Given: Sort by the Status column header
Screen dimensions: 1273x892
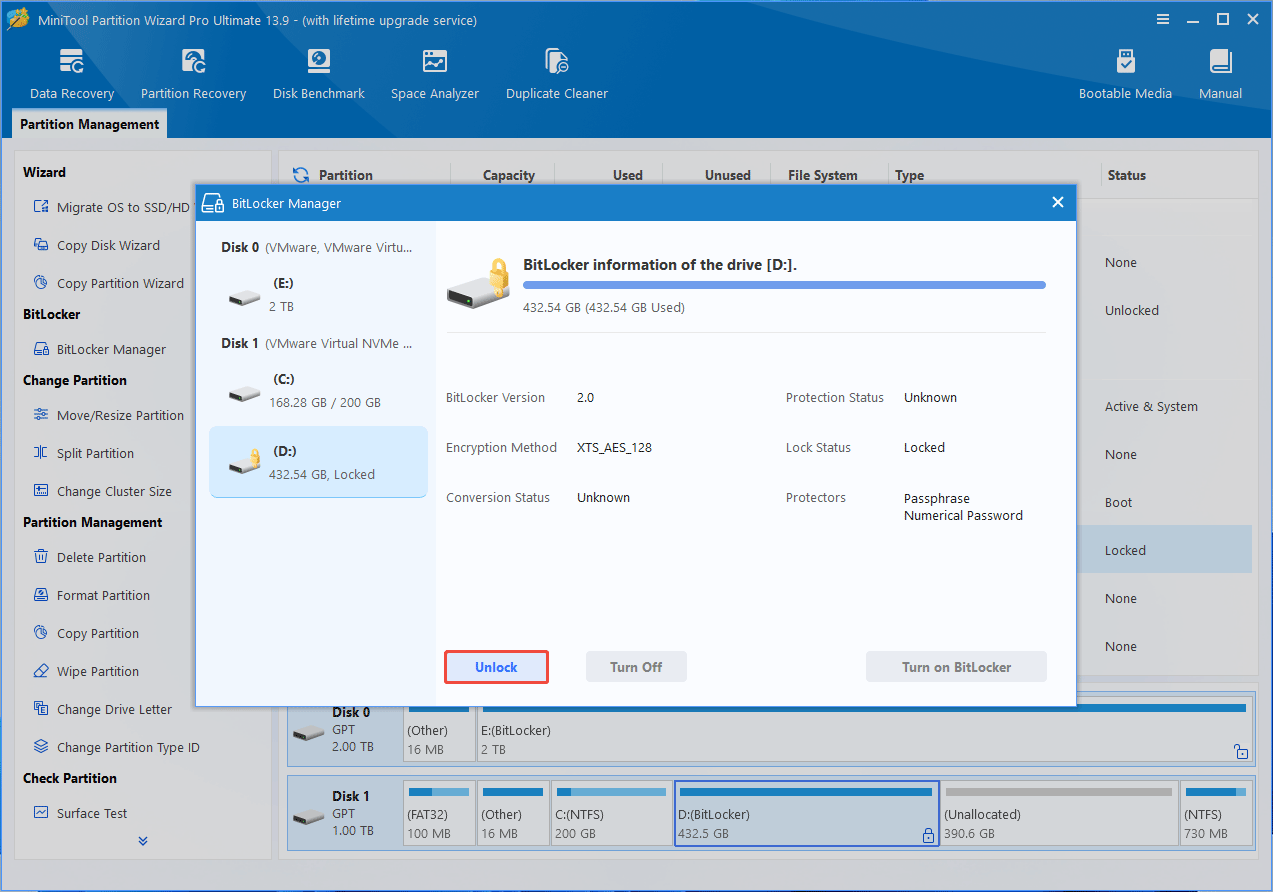Looking at the screenshot, I should click(x=1126, y=175).
